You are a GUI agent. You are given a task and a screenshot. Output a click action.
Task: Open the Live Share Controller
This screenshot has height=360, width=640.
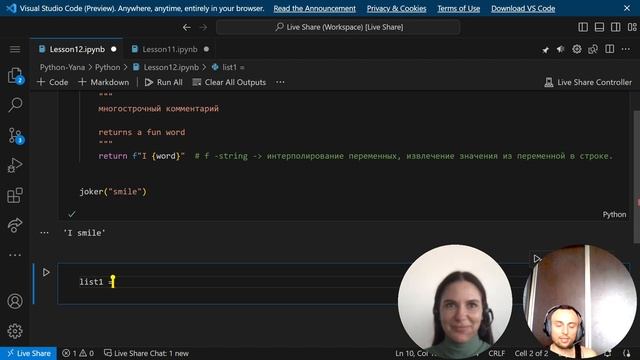click(588, 82)
